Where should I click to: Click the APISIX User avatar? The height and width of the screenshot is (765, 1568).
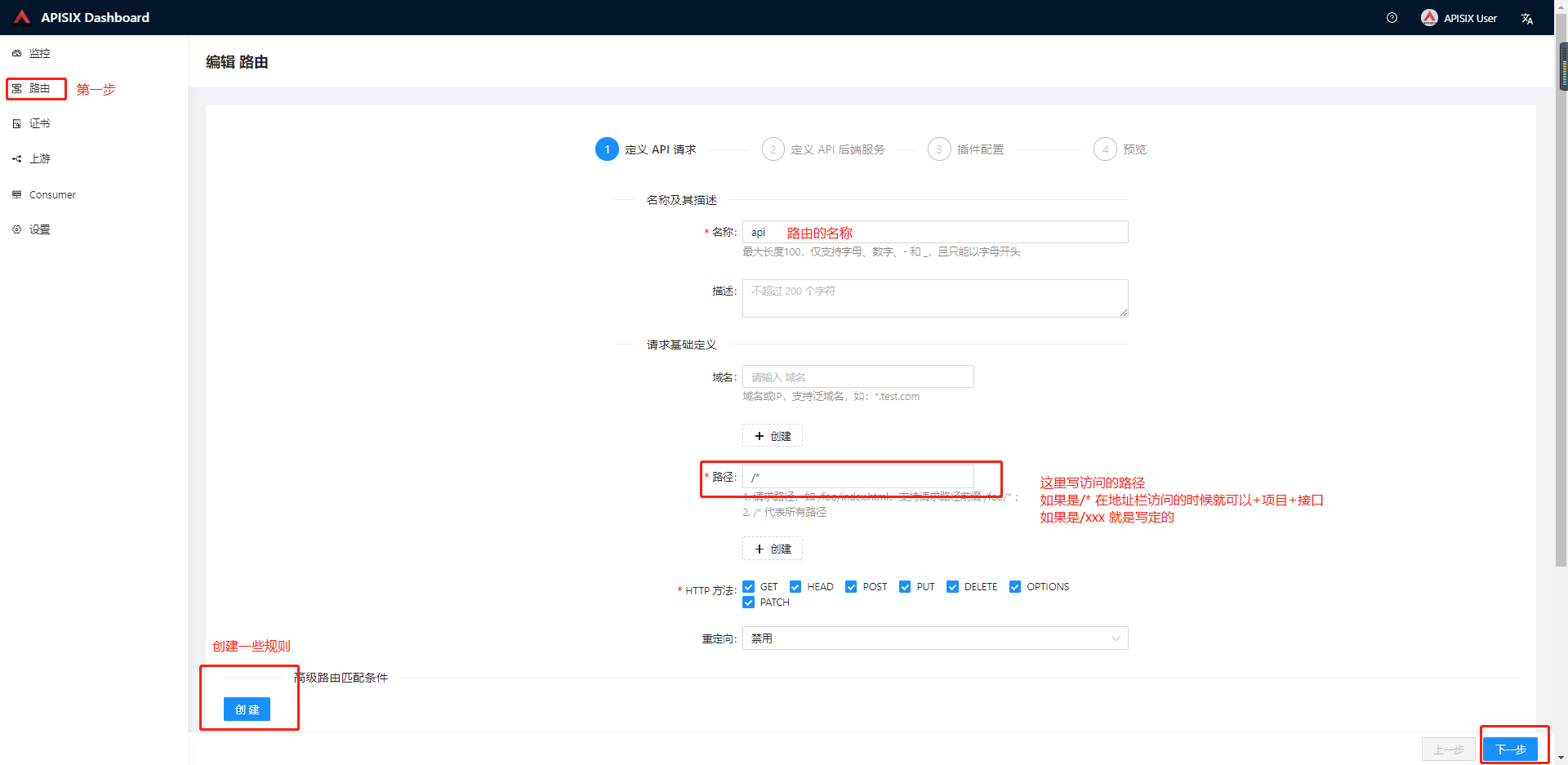click(1429, 17)
